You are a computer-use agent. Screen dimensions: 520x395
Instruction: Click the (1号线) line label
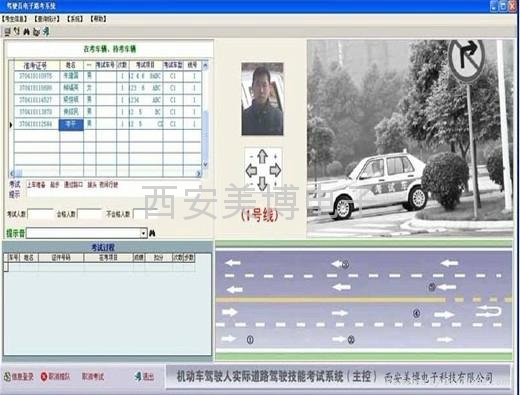(260, 216)
